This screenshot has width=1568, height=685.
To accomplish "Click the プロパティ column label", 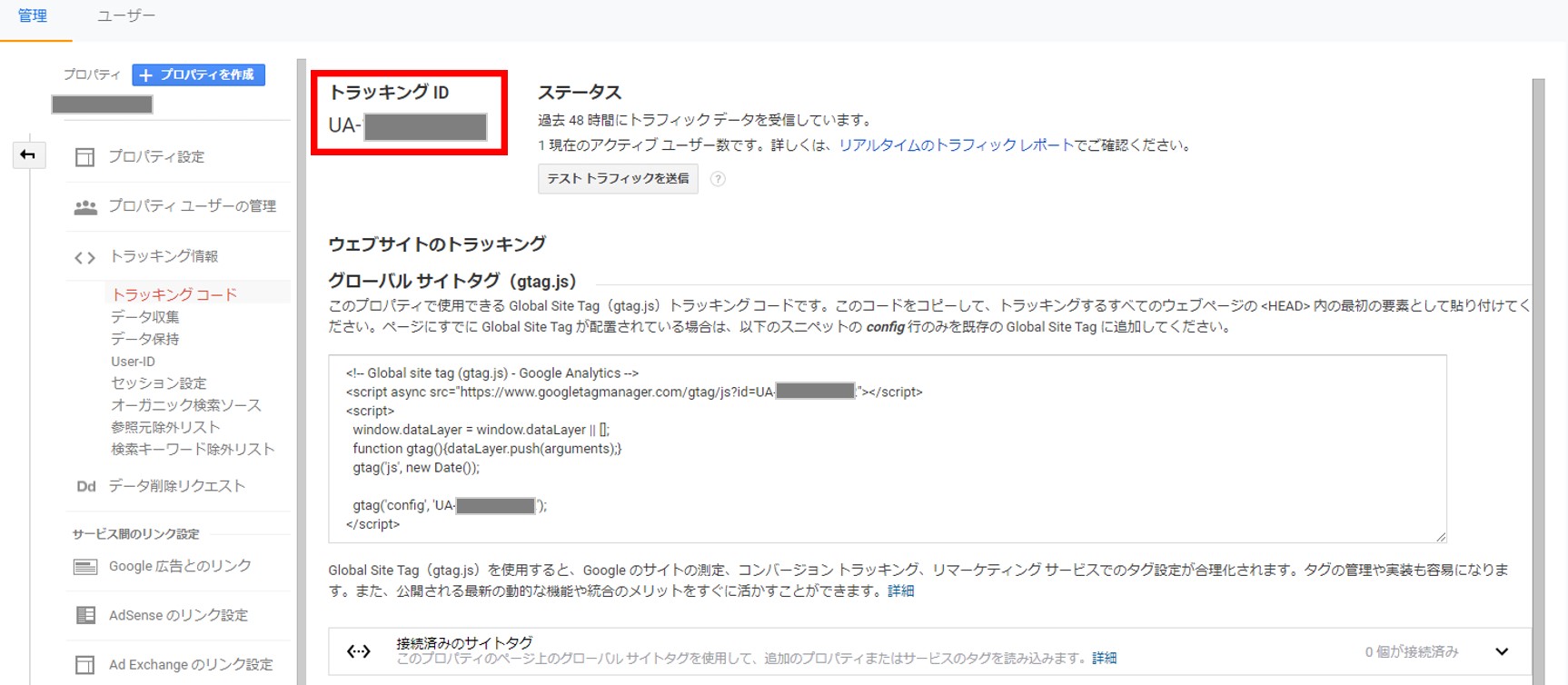I will point(92,74).
